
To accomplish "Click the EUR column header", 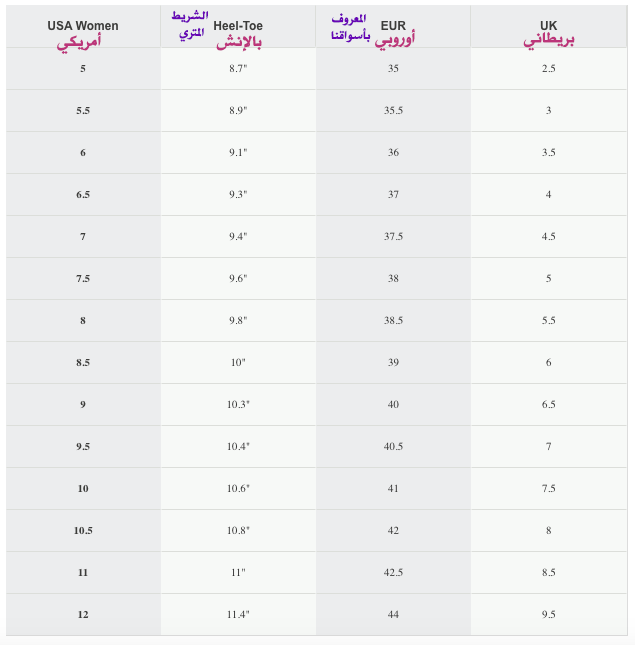I will pyautogui.click(x=393, y=27).
